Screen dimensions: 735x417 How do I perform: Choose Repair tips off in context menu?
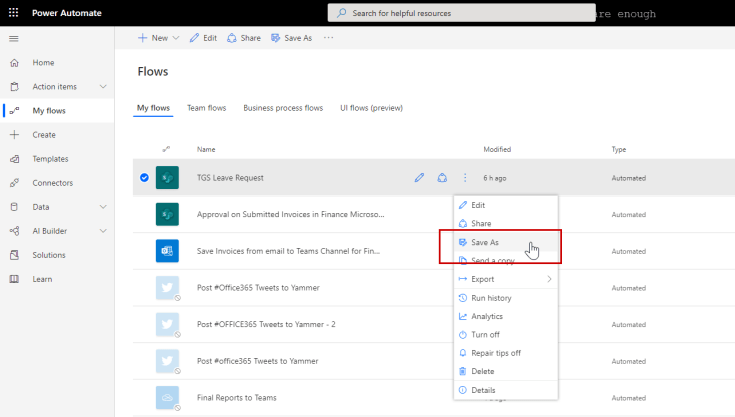pos(495,353)
